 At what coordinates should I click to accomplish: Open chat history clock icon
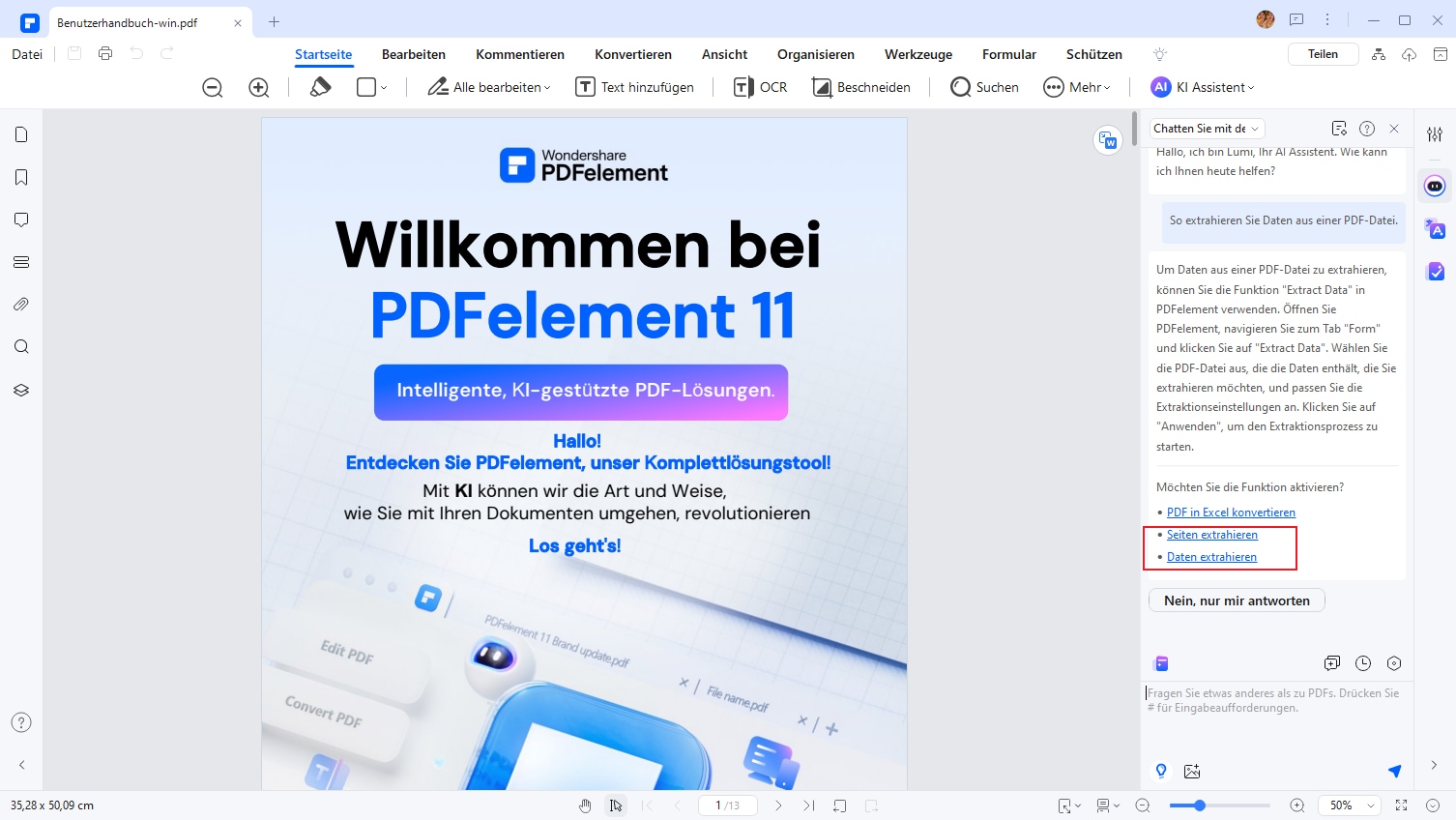[1363, 663]
